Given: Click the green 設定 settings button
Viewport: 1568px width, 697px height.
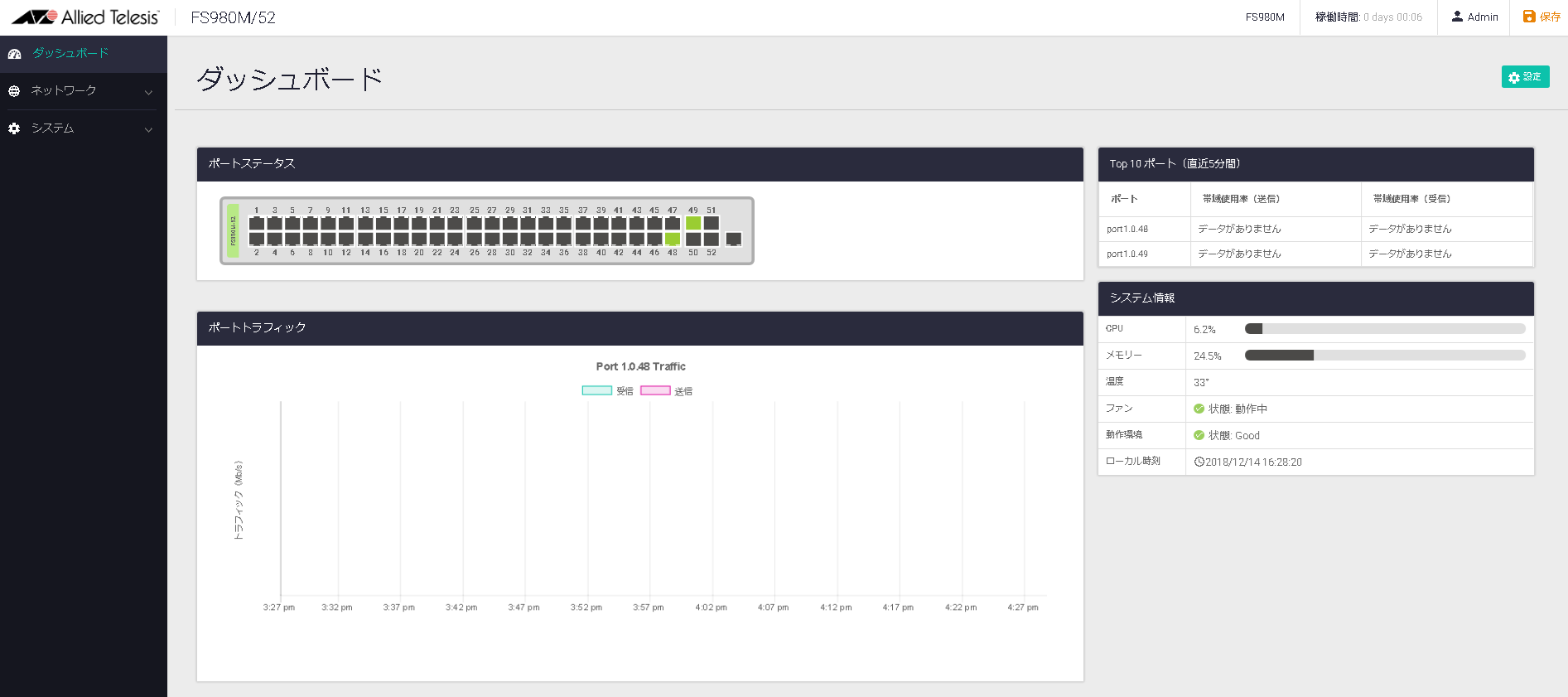Looking at the screenshot, I should 1525,77.
